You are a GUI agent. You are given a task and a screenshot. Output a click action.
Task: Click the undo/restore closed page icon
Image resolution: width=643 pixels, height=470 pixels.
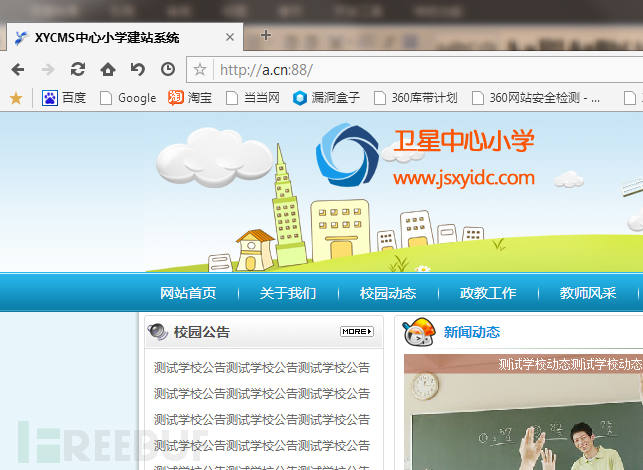click(138, 69)
